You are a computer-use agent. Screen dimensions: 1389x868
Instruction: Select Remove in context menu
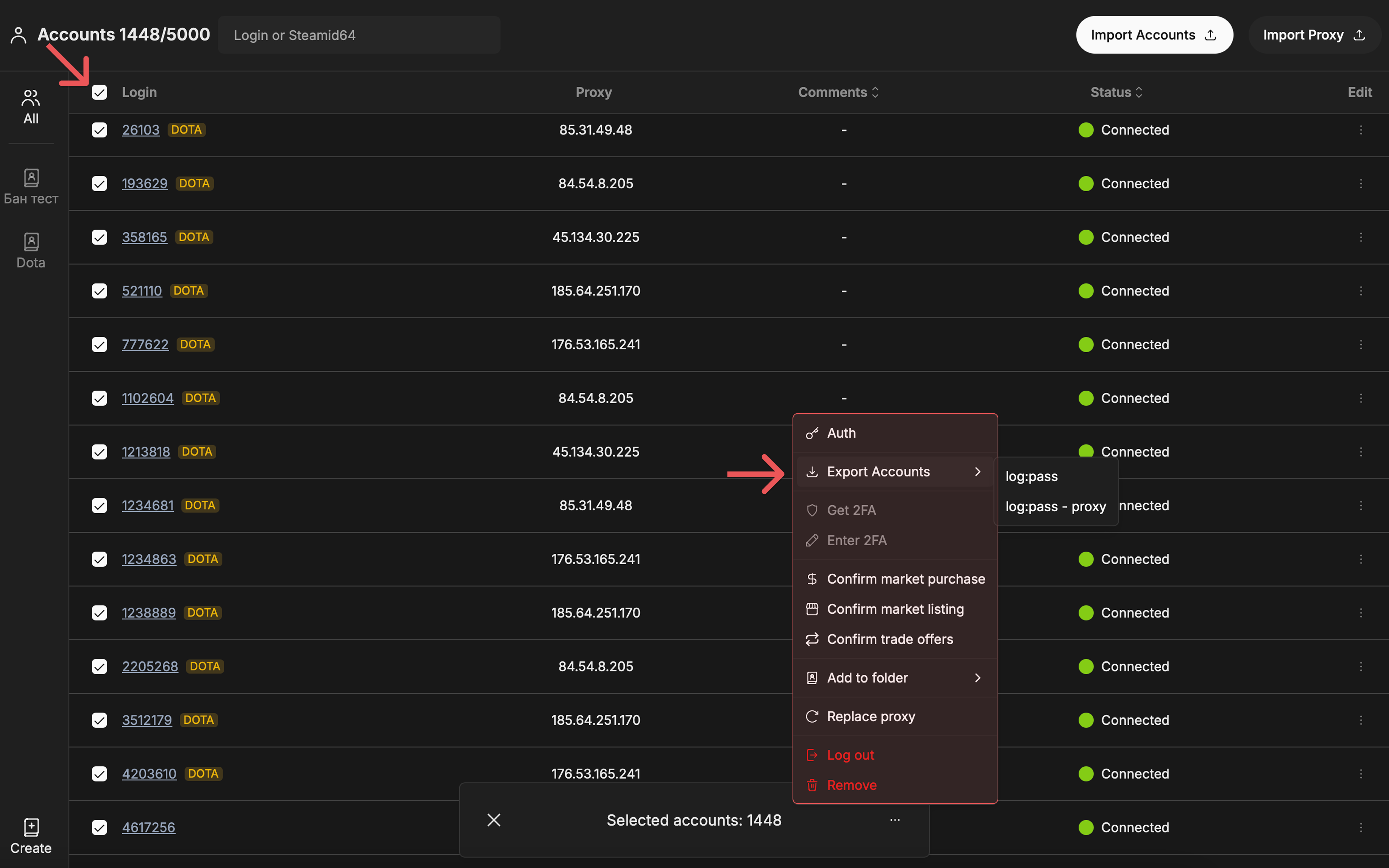(x=894, y=785)
